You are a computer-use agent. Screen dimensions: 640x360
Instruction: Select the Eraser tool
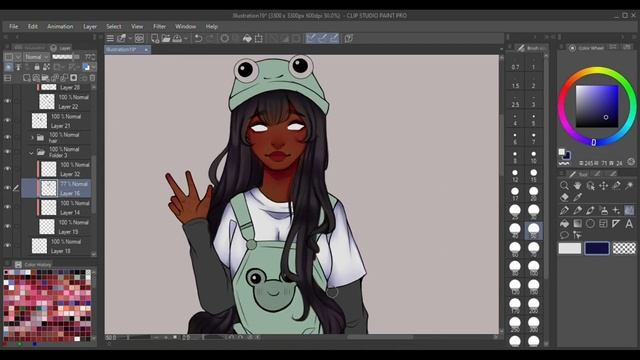[564, 198]
